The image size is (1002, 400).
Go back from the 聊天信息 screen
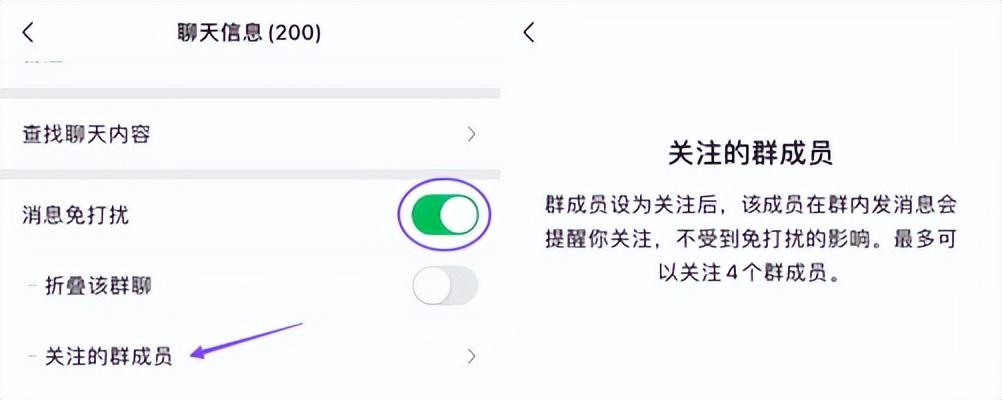(x=28, y=33)
